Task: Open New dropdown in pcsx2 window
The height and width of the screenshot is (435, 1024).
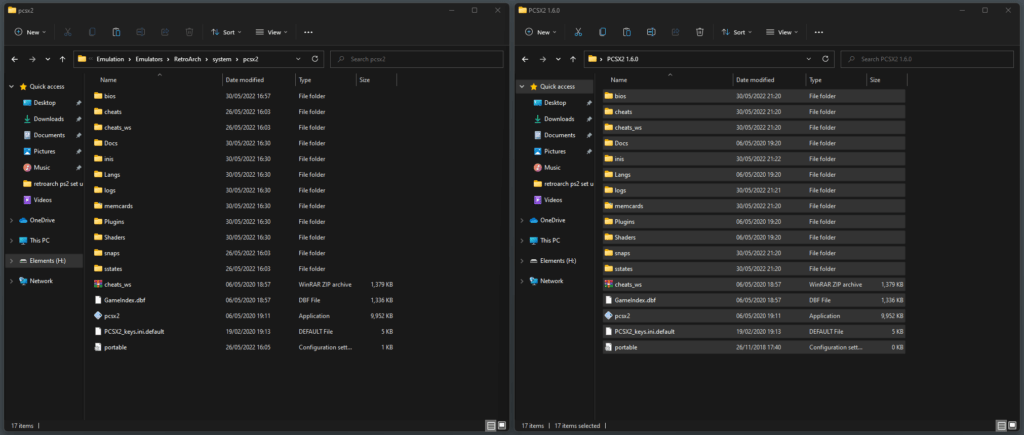Action: click(31, 32)
